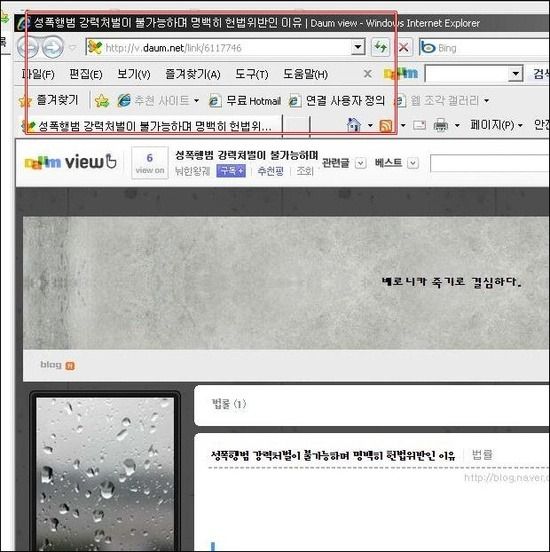The image size is (550, 552).
Task: Open the 편집(E) menu
Action: [x=86, y=74]
